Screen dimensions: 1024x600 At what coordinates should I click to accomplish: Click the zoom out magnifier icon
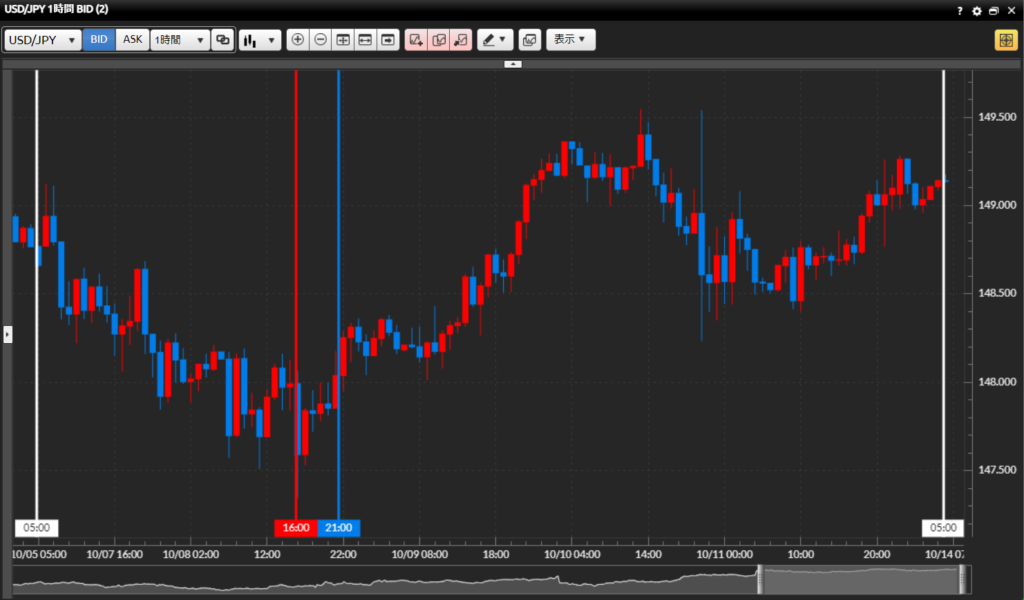tap(320, 40)
